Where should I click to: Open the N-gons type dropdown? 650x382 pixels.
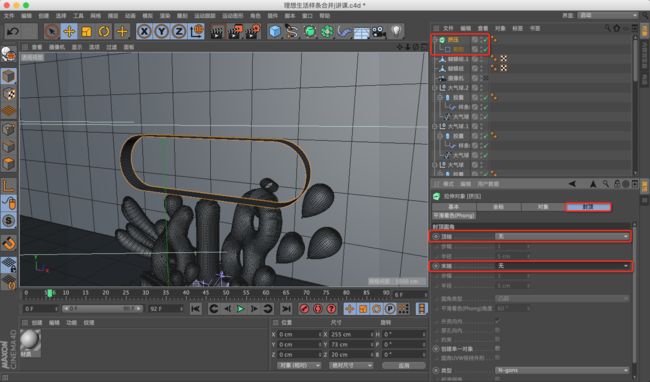click(x=563, y=370)
